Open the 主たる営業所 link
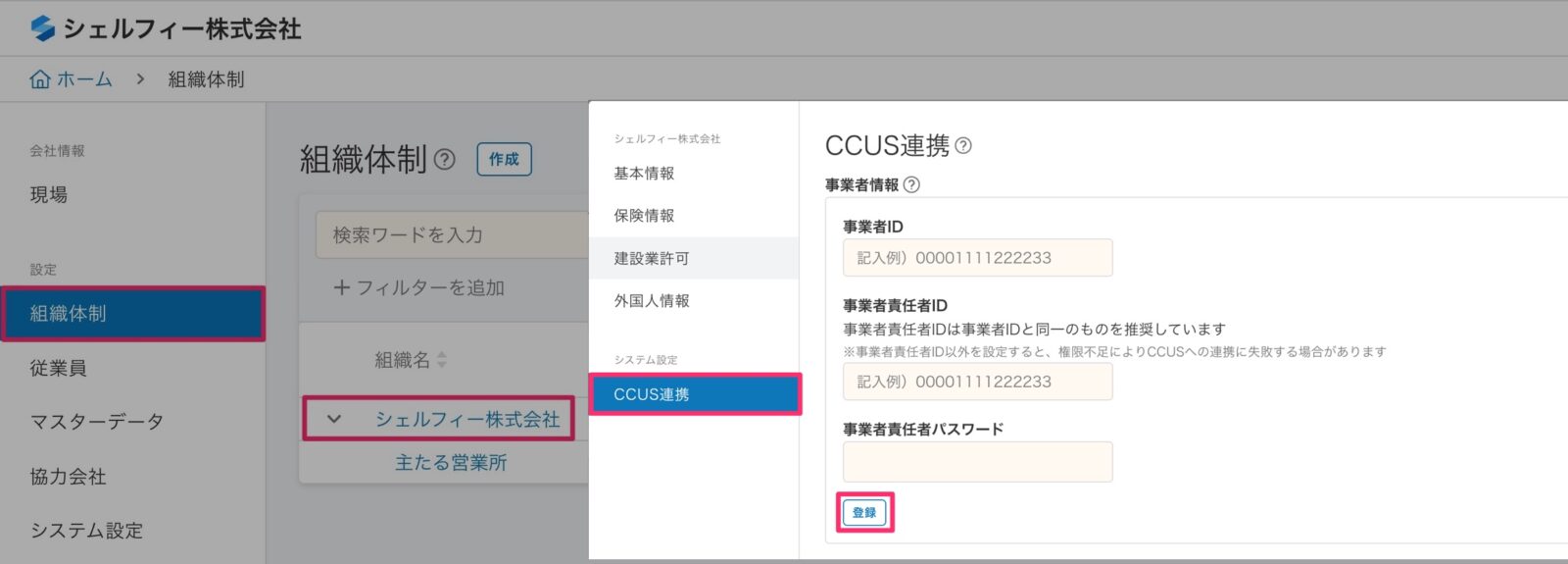 click(451, 462)
